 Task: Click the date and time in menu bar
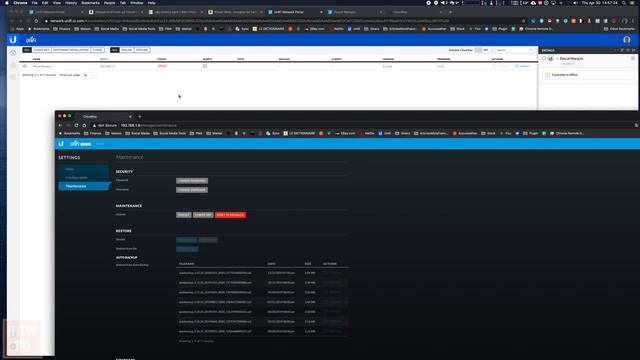(x=600, y=3)
